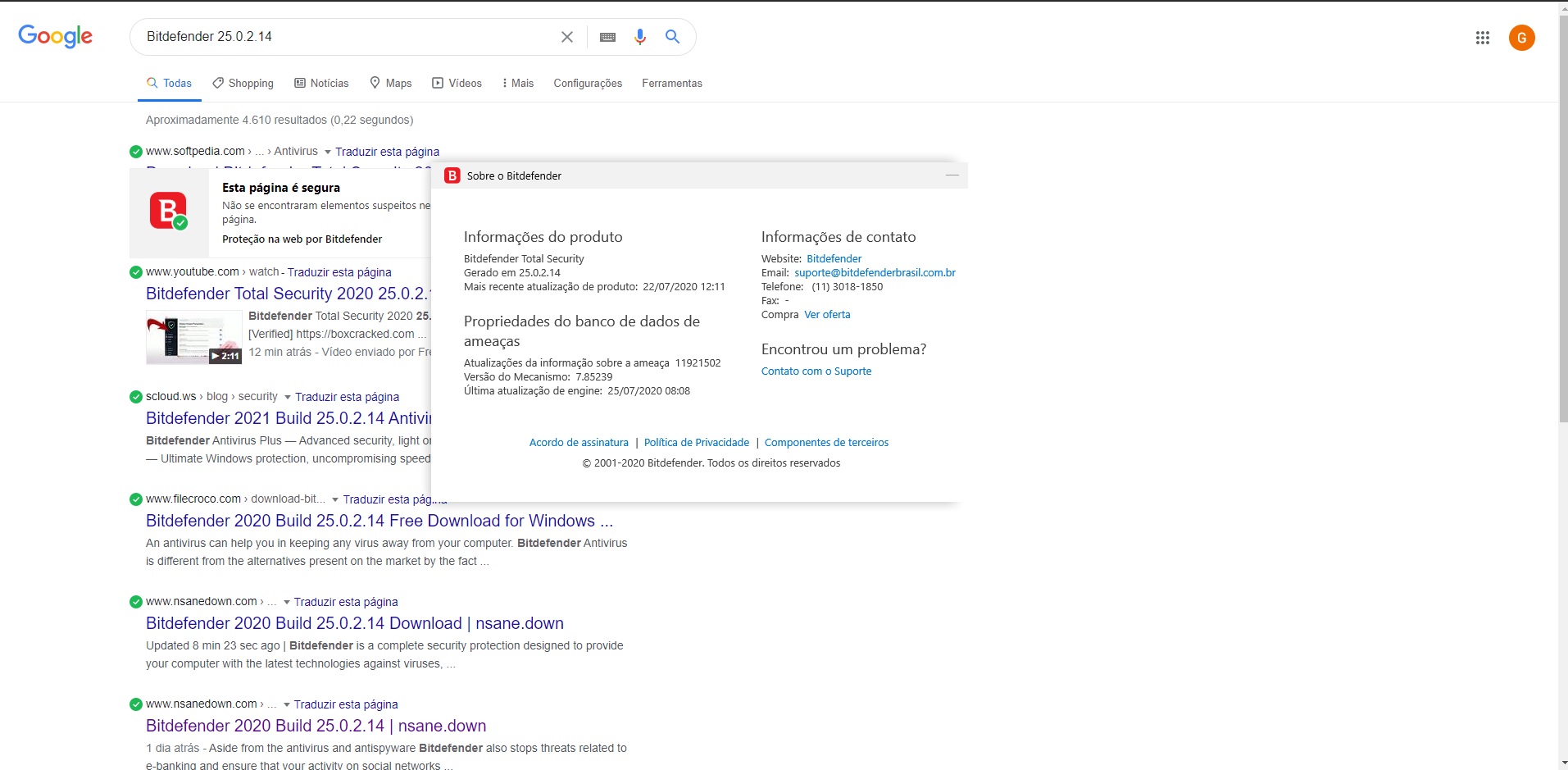Expand the filecroco.com result dropdown arrow
The image size is (1568, 770).
335,499
